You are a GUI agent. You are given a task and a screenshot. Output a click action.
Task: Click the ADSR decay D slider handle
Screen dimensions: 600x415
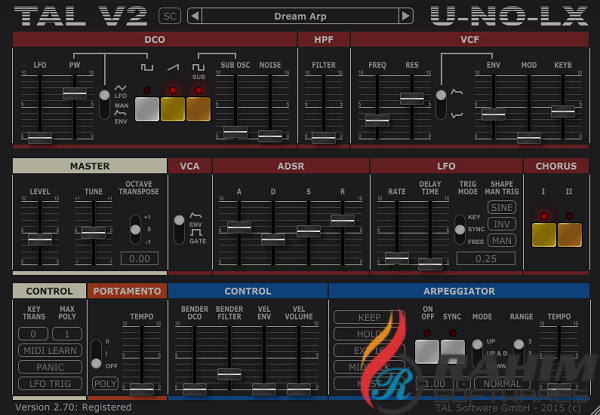(273, 239)
